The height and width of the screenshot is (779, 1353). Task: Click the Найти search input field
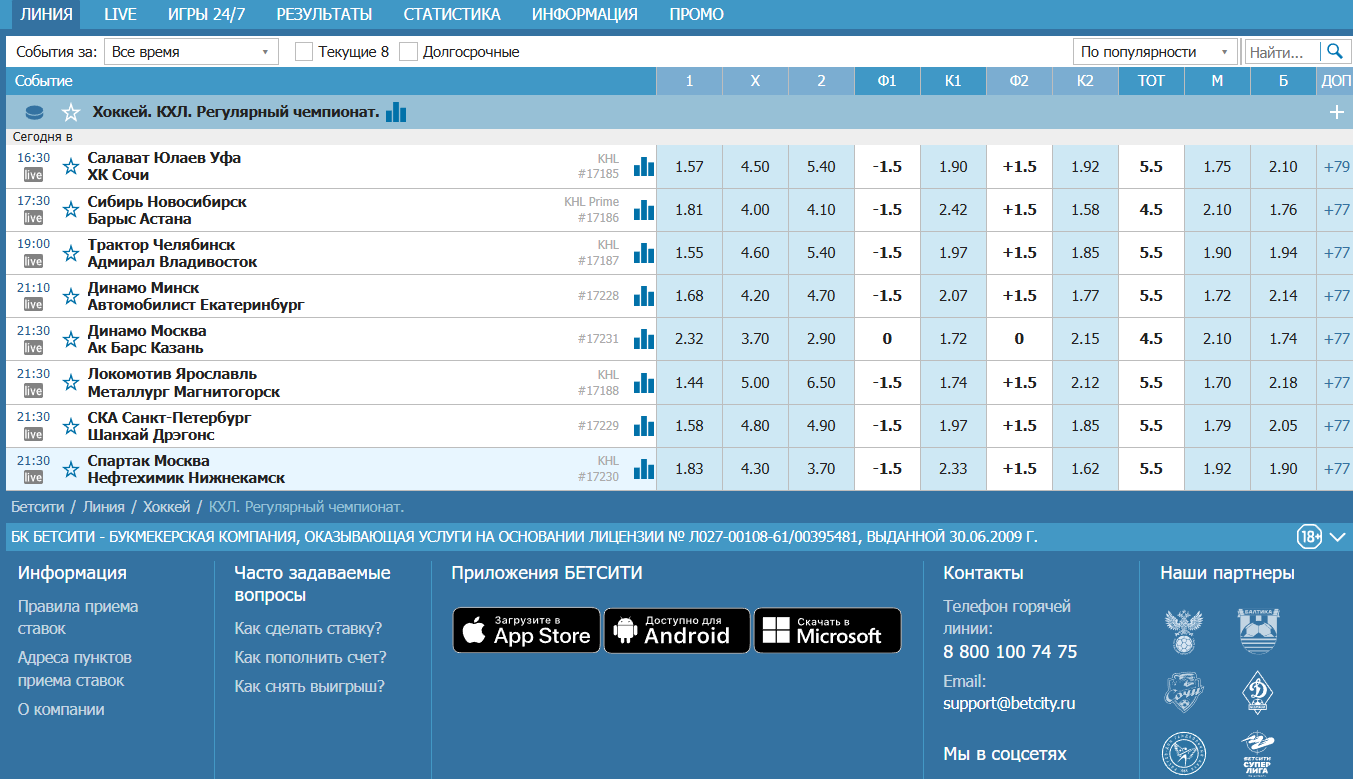coord(1282,52)
